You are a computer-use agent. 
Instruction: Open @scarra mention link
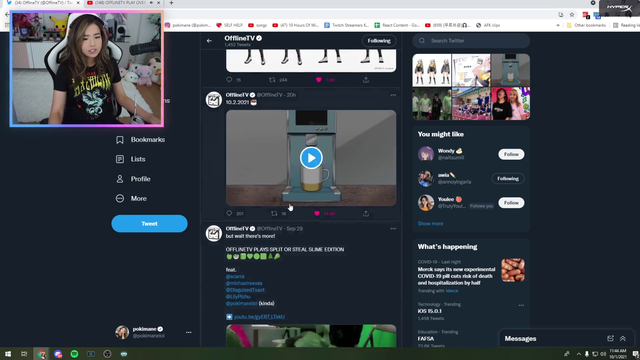235,276
